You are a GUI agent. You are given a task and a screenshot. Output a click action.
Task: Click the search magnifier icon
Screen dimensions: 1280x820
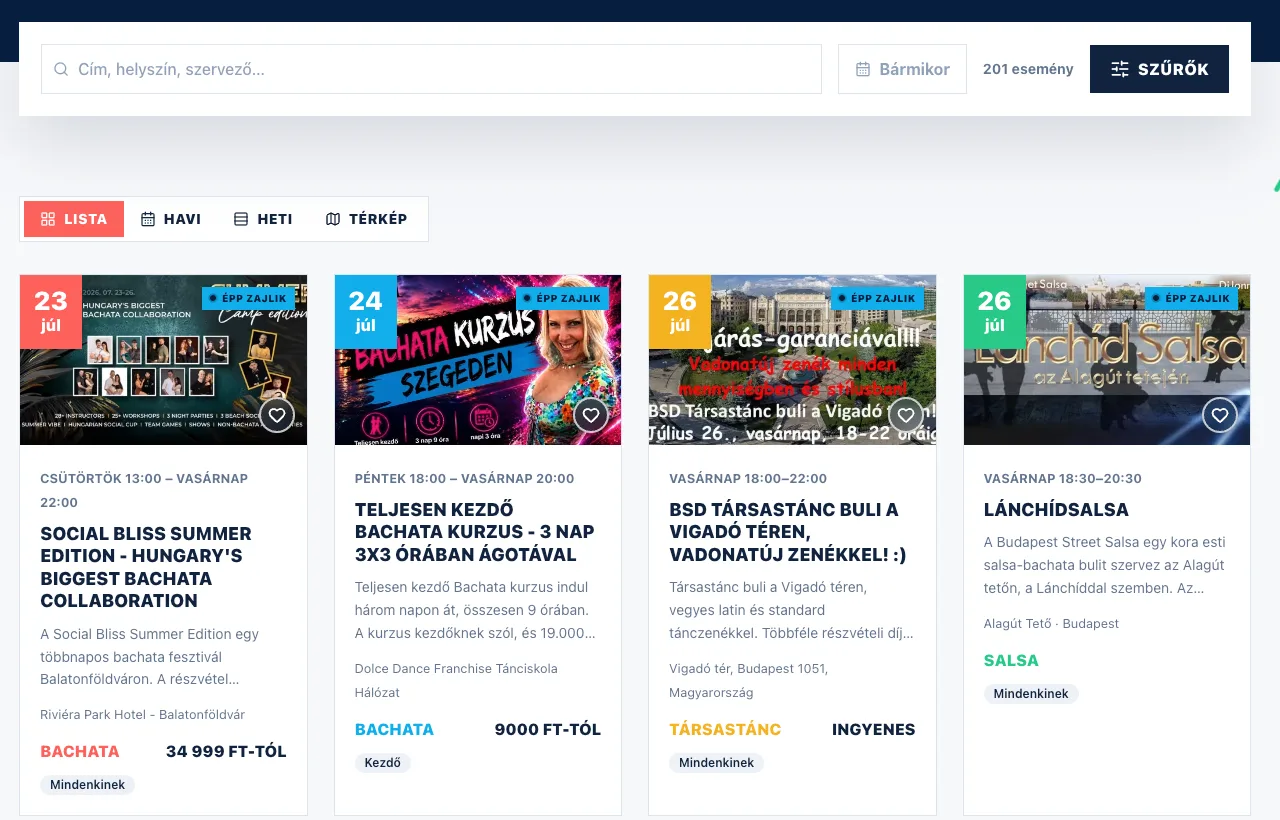click(x=61, y=69)
